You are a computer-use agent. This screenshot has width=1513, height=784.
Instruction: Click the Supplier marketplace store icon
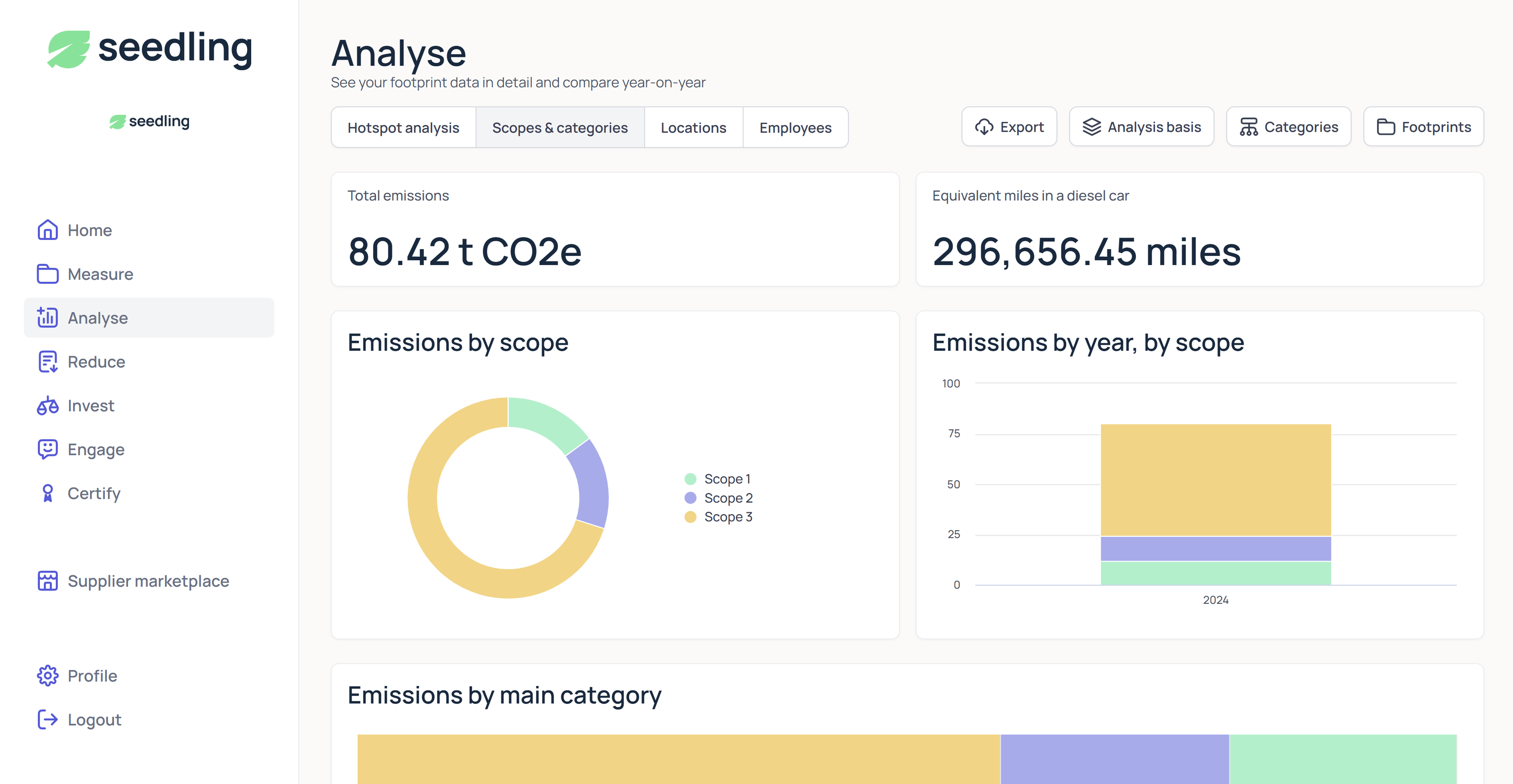47,581
